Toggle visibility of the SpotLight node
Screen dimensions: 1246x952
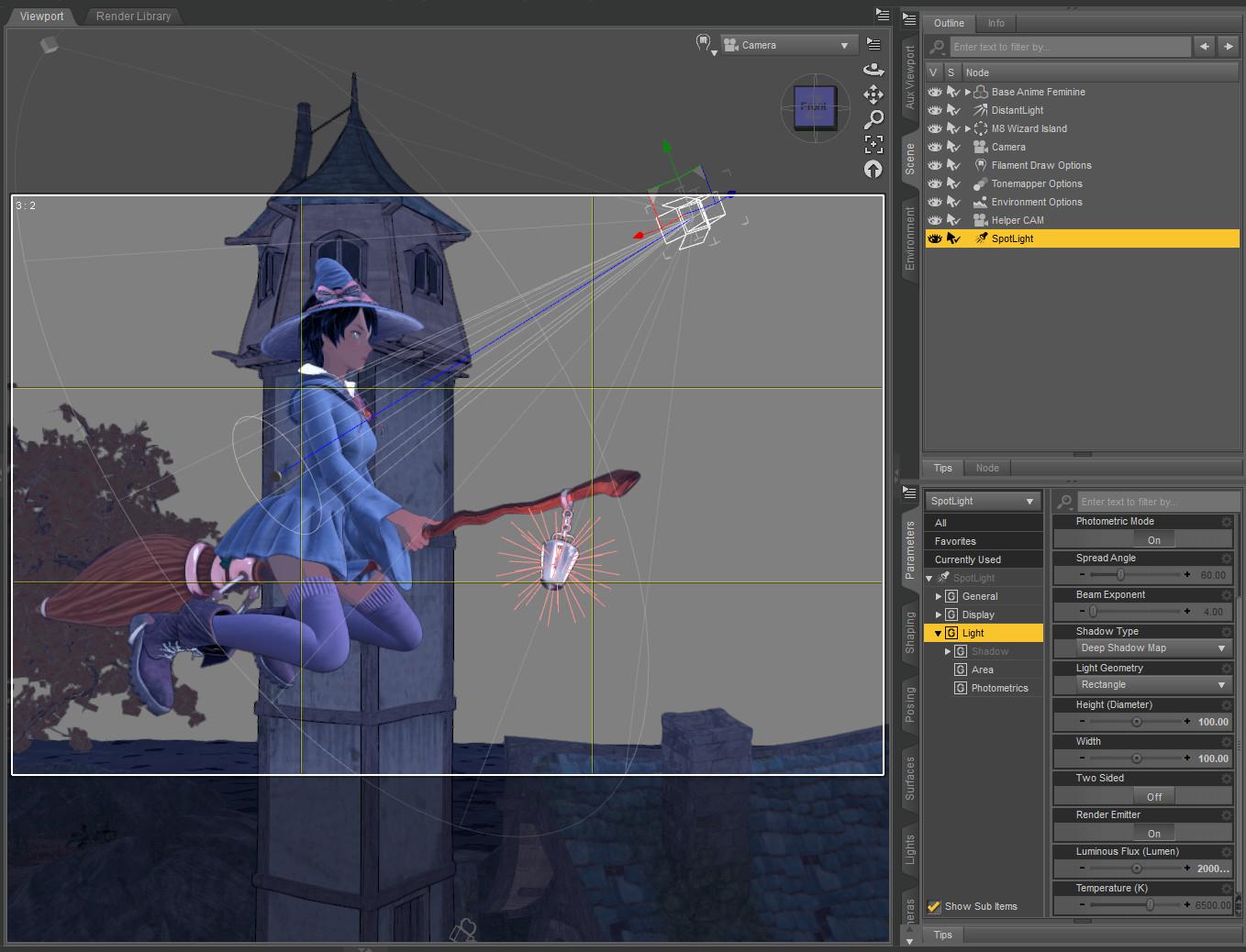934,238
